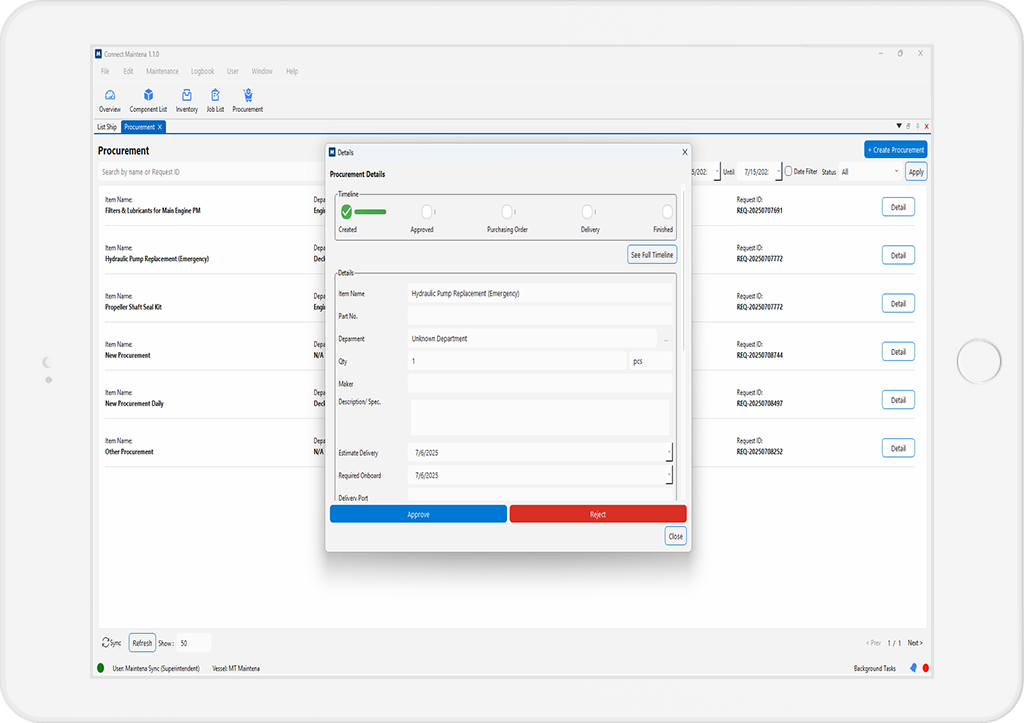Click the Item Name field in Details

[x=539, y=293]
